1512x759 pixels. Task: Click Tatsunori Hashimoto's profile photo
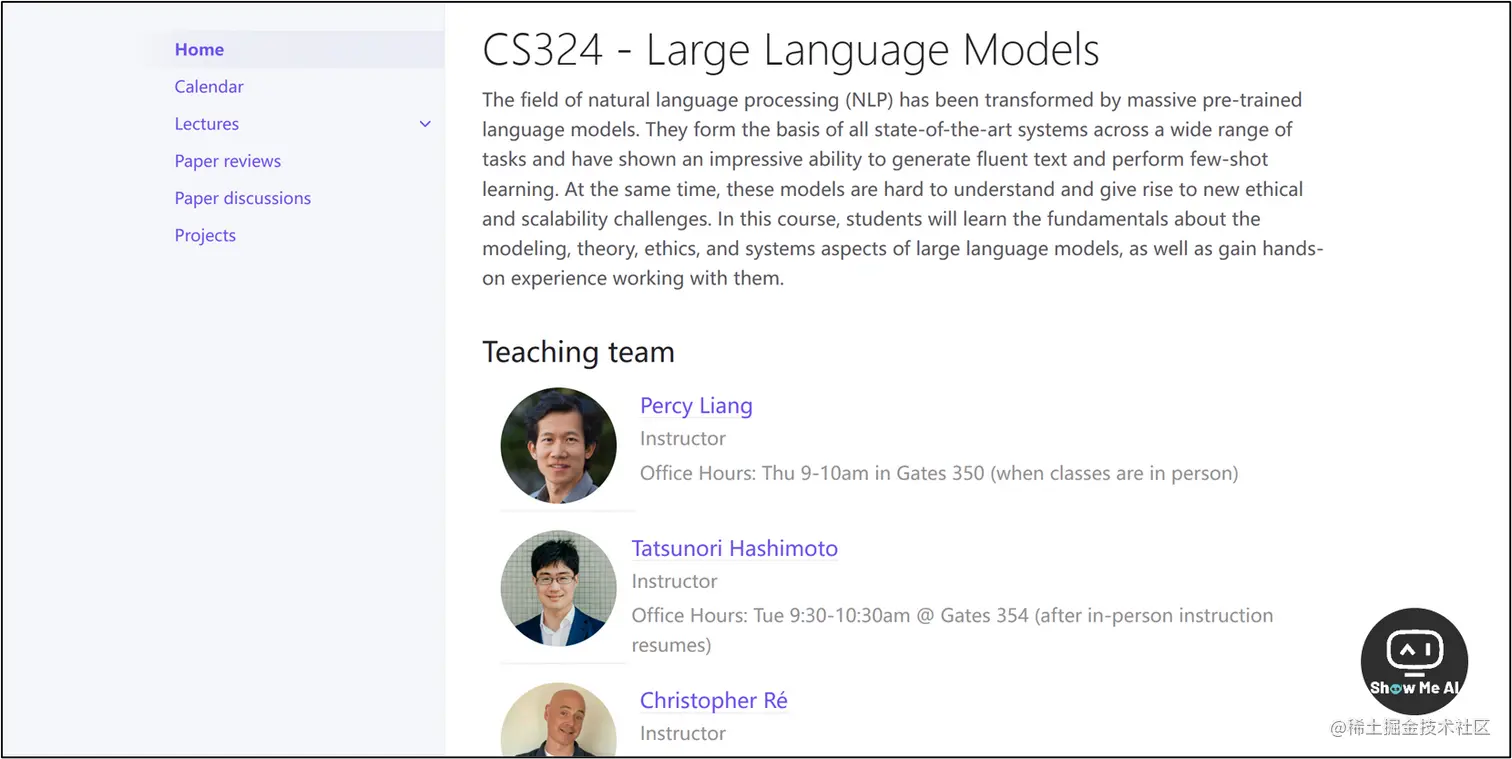(559, 588)
